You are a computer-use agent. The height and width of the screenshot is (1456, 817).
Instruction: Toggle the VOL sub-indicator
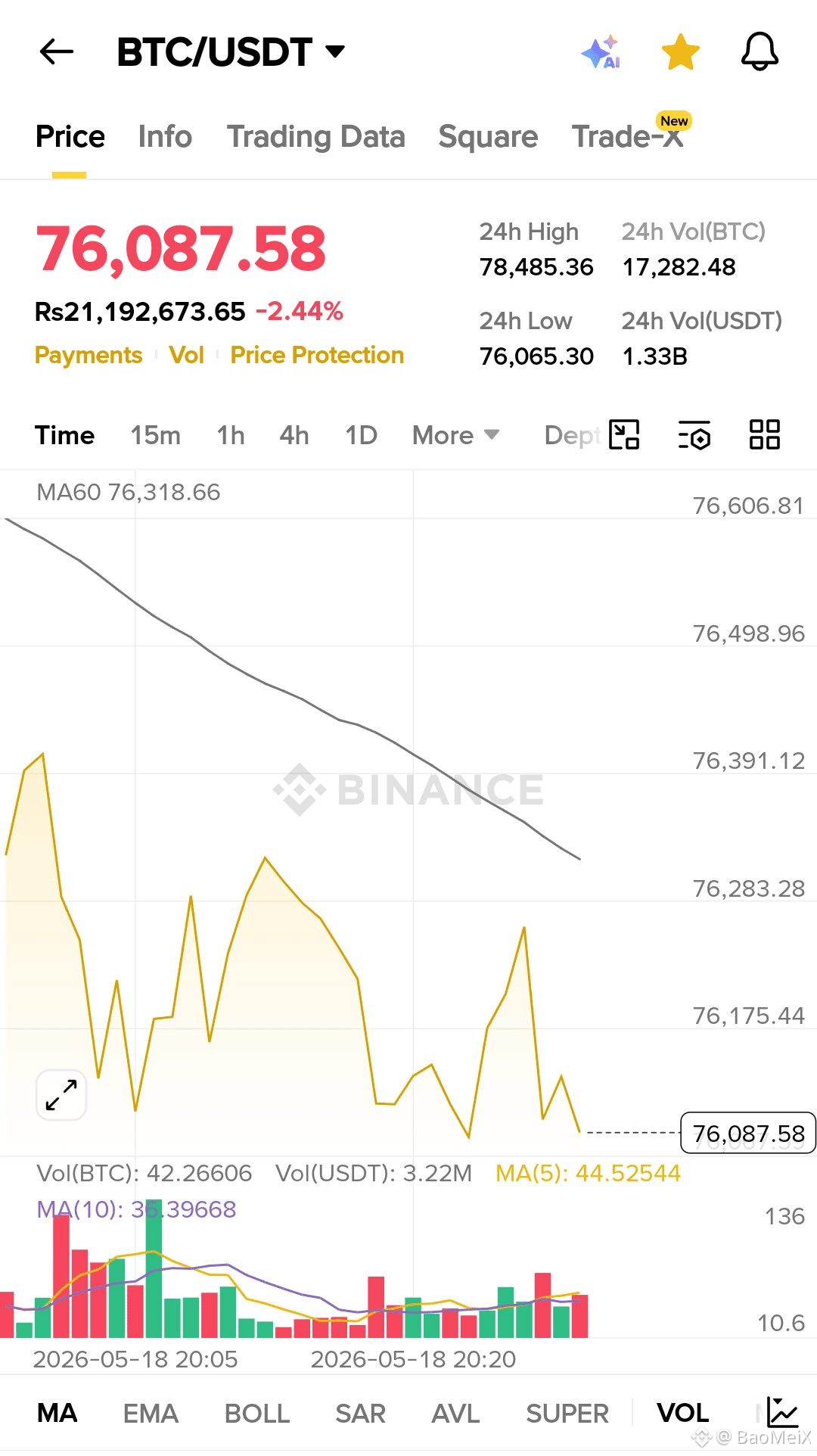(x=683, y=1413)
